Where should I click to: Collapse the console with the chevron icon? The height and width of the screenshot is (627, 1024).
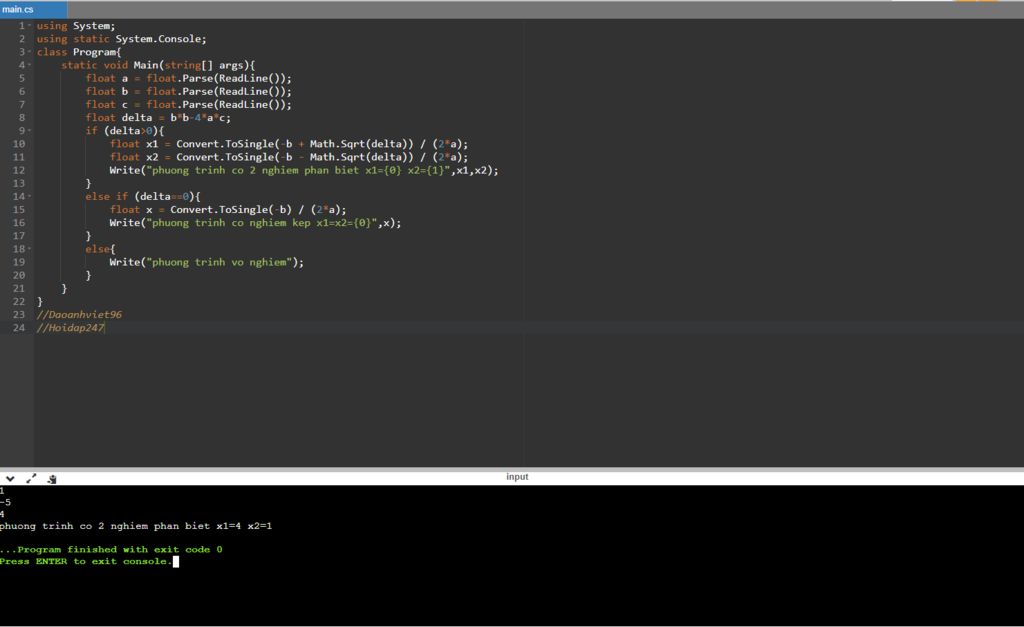point(10,479)
